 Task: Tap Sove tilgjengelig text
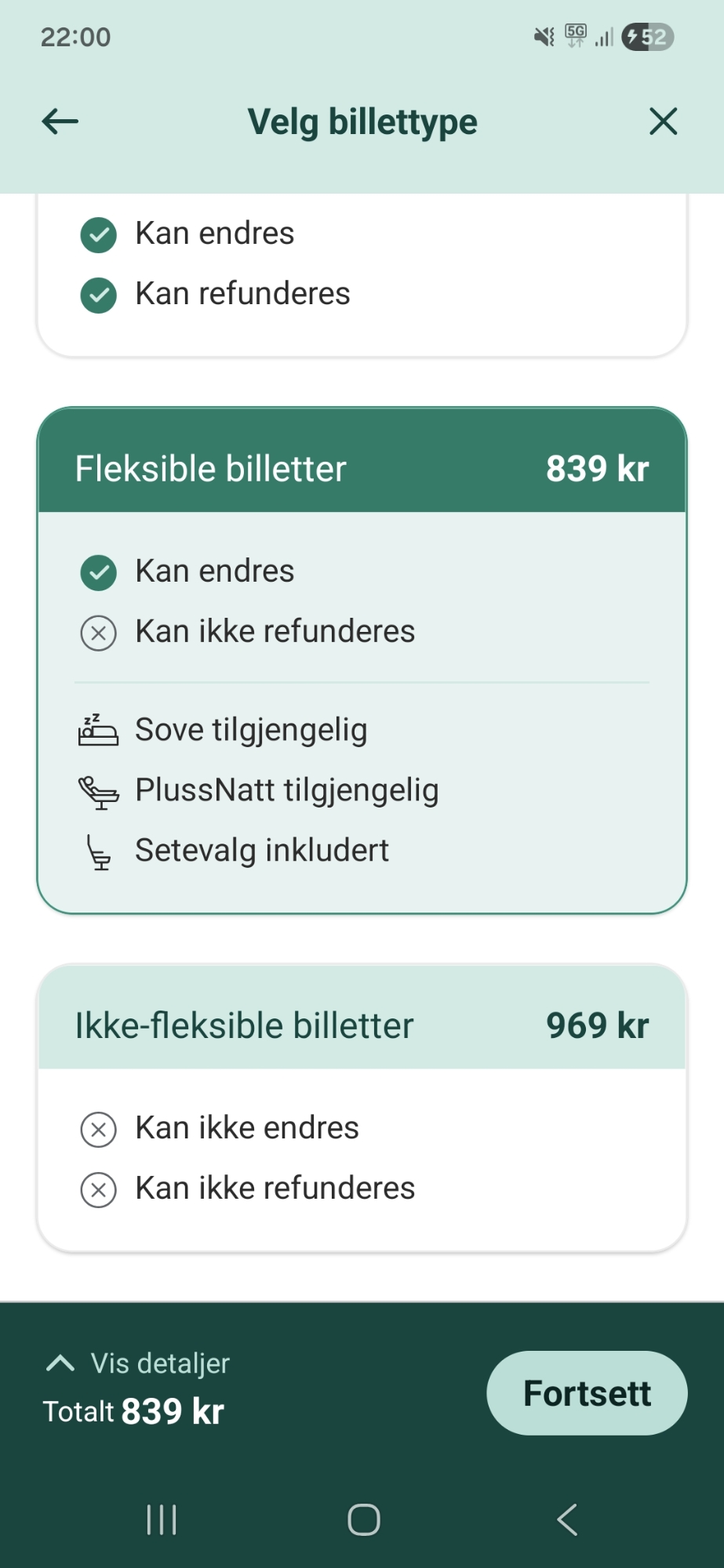point(251,730)
